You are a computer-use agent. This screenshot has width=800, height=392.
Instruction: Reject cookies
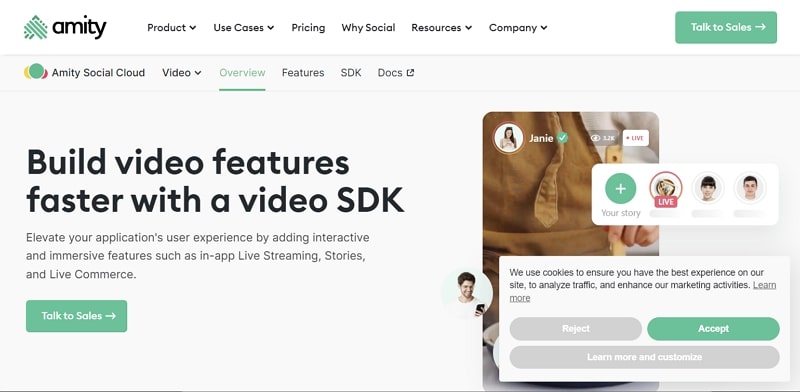point(576,329)
